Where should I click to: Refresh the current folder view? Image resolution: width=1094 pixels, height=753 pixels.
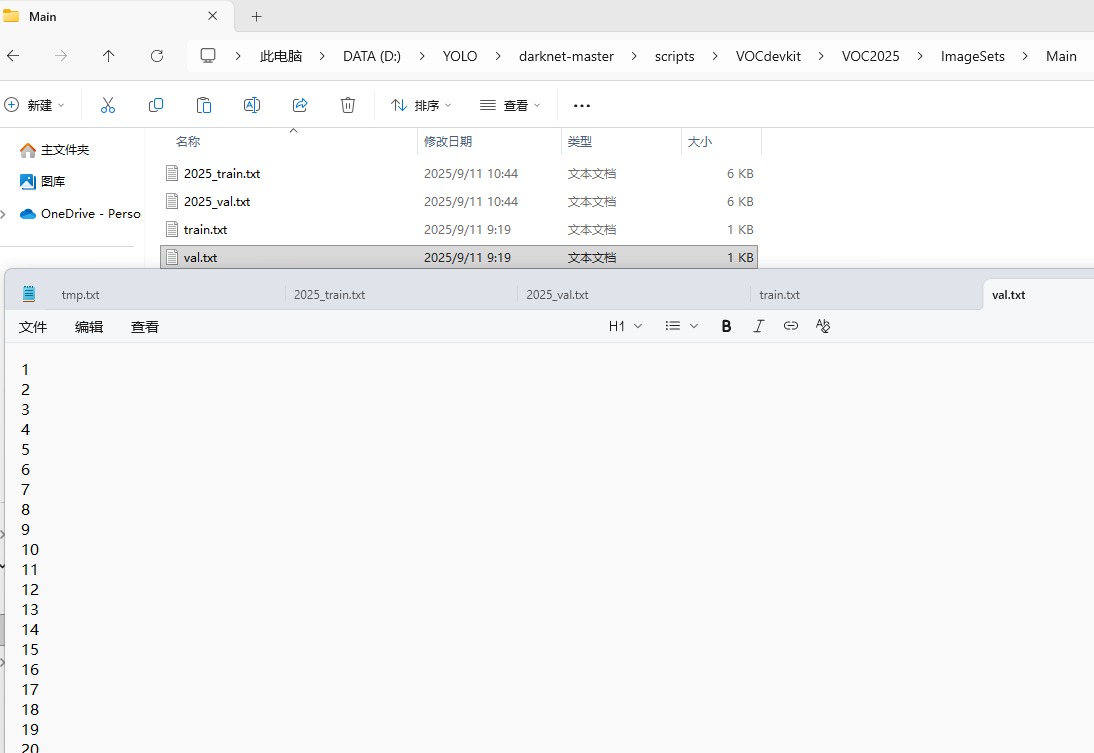[157, 56]
